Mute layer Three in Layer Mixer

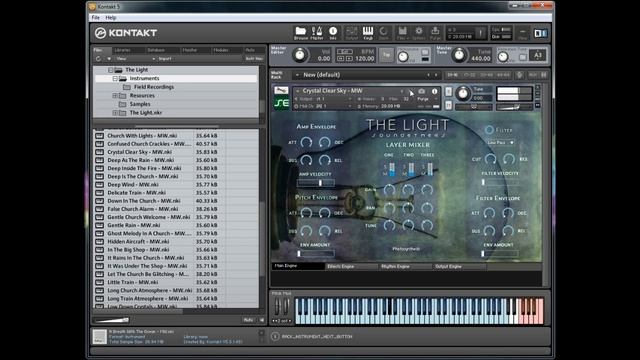tap(423, 173)
